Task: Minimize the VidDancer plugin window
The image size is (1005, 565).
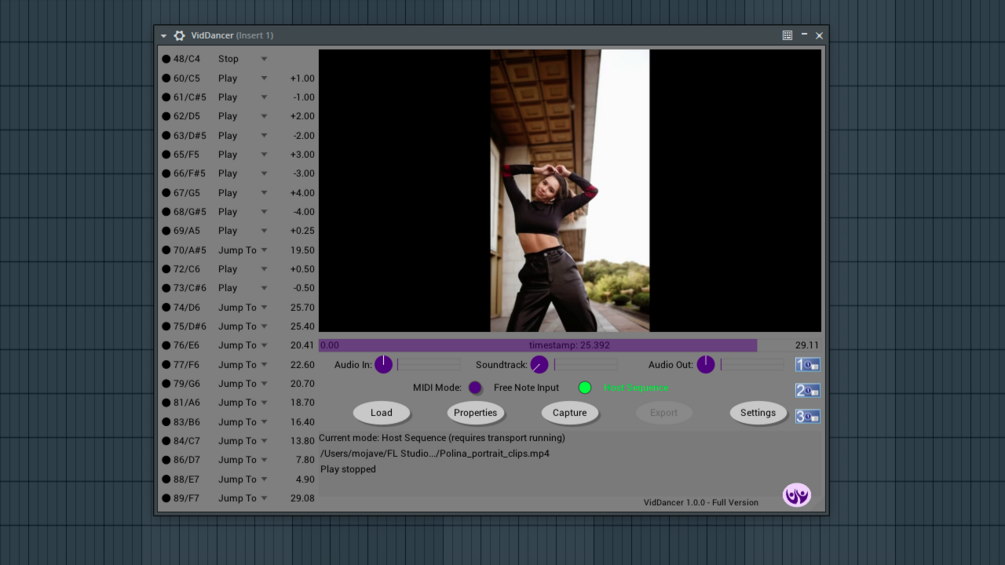Action: pos(804,35)
